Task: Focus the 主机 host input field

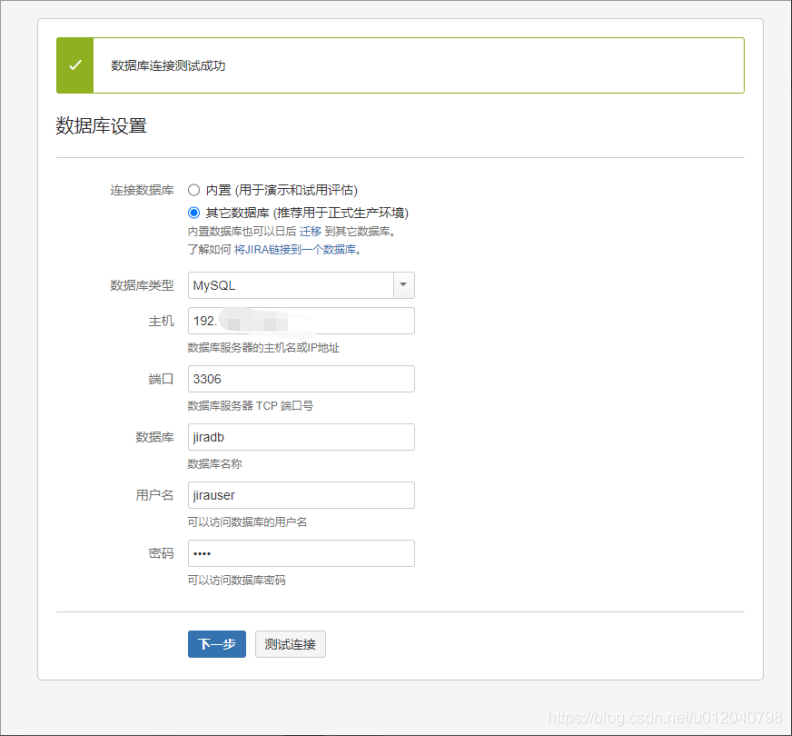Action: (301, 321)
